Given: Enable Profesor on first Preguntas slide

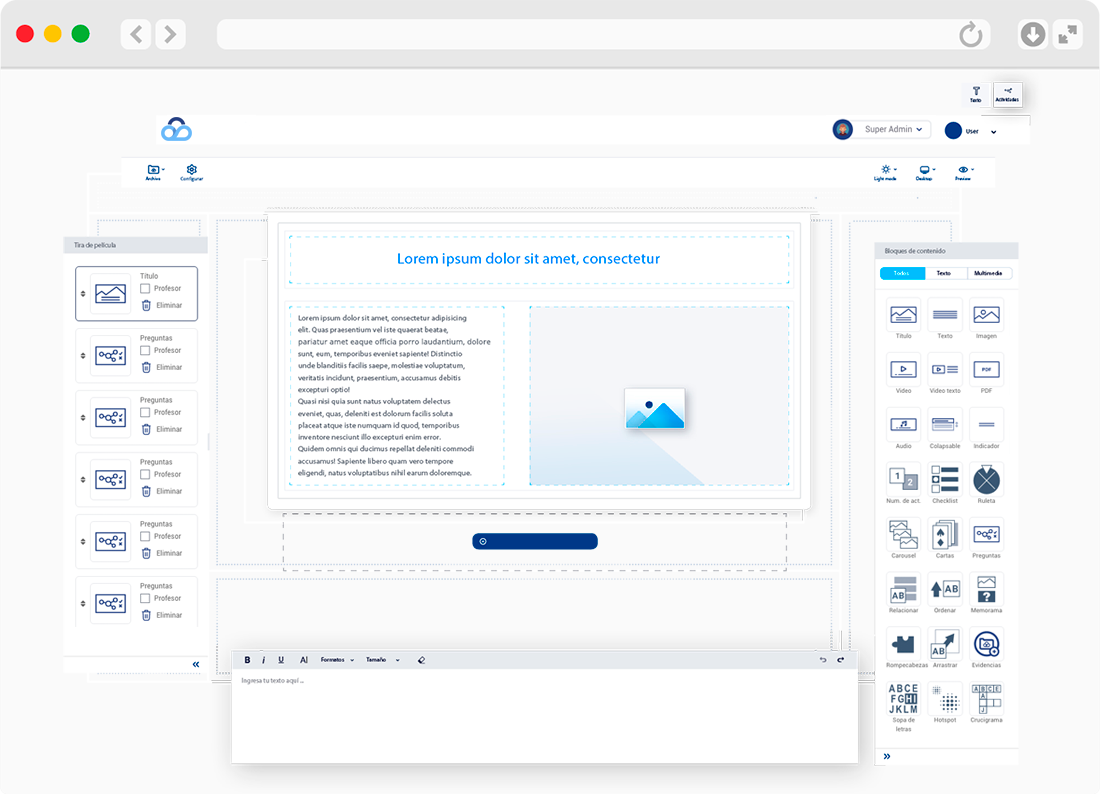Looking at the screenshot, I should pos(146,351).
